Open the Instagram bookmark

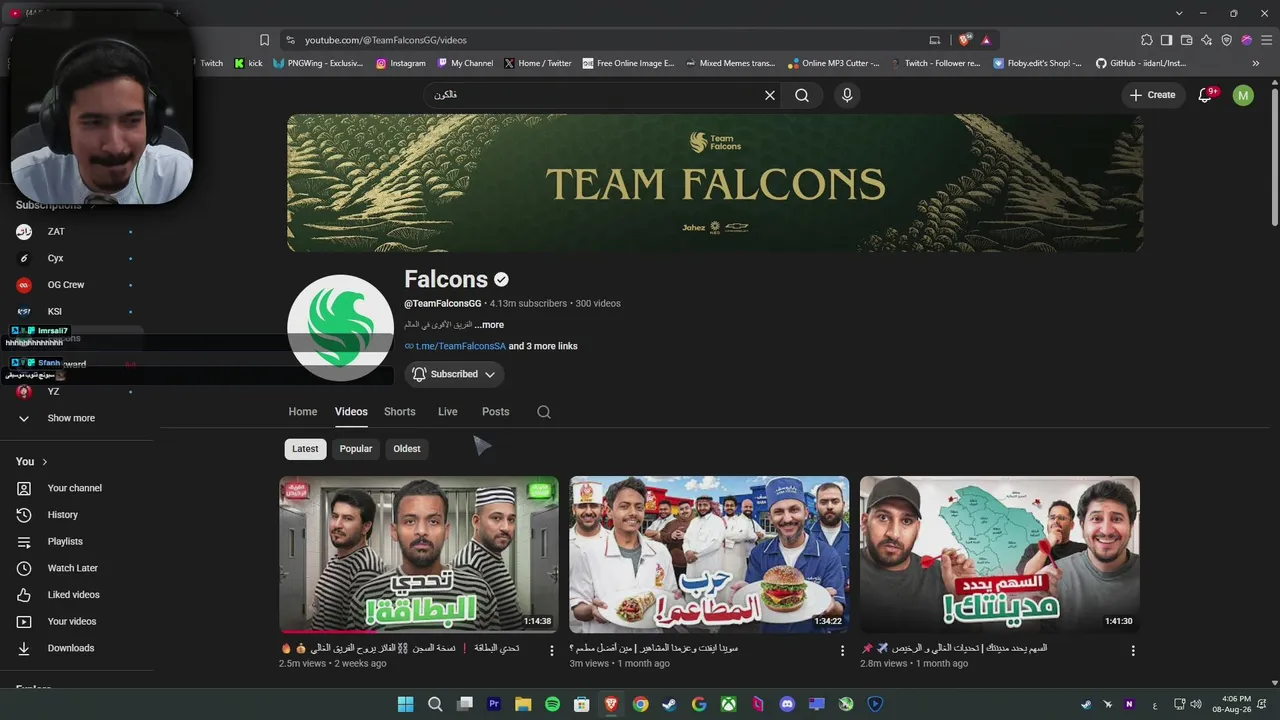[401, 63]
